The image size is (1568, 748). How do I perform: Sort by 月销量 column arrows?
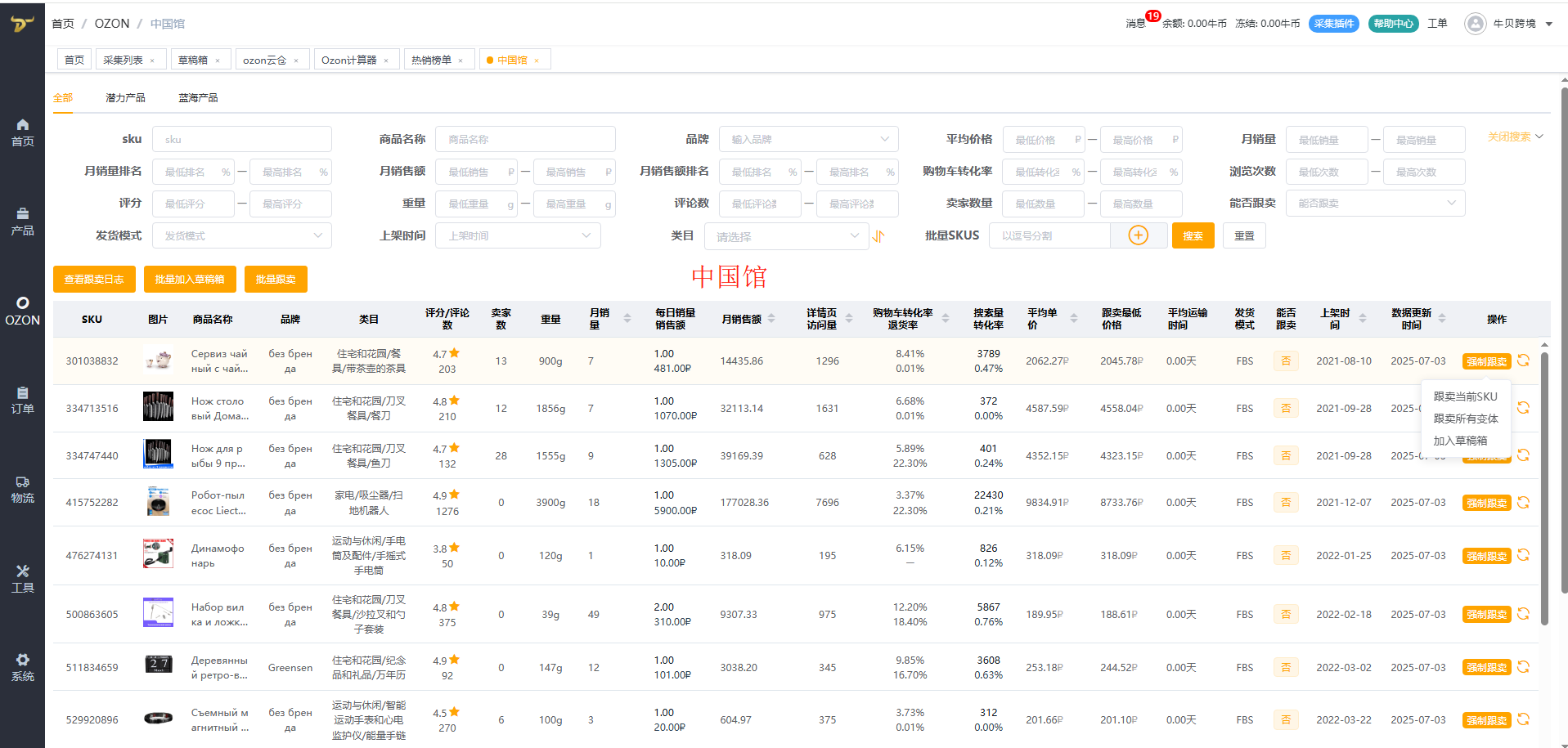pyautogui.click(x=627, y=319)
